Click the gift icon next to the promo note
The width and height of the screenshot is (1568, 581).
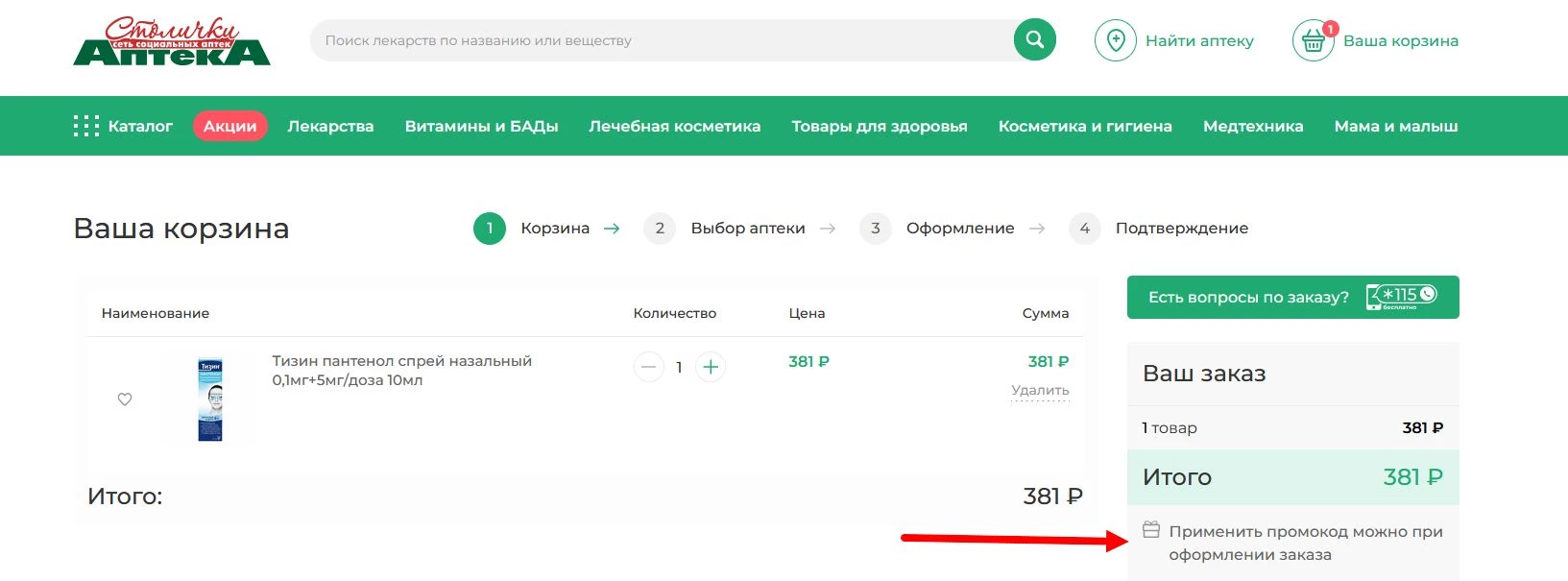(x=1151, y=528)
